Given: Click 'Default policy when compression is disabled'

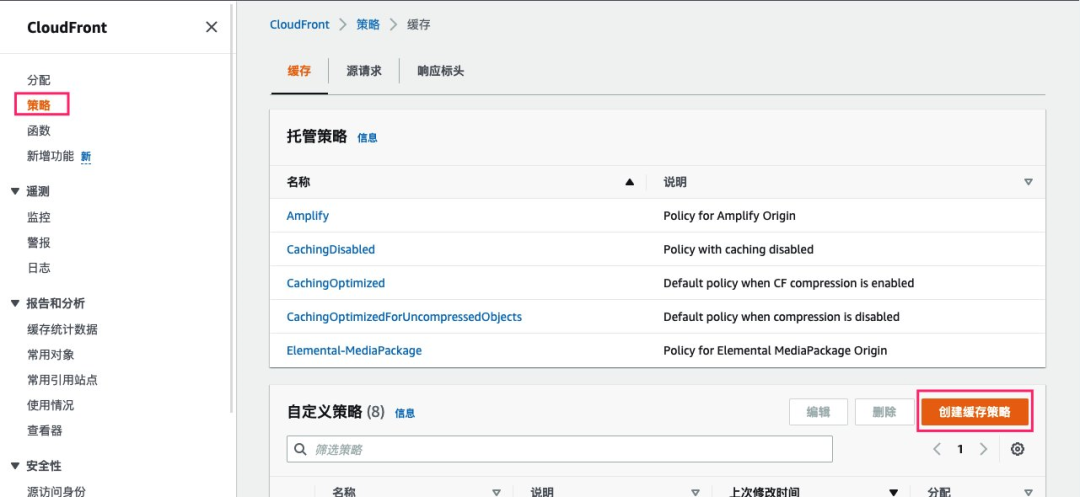Looking at the screenshot, I should coord(781,317).
